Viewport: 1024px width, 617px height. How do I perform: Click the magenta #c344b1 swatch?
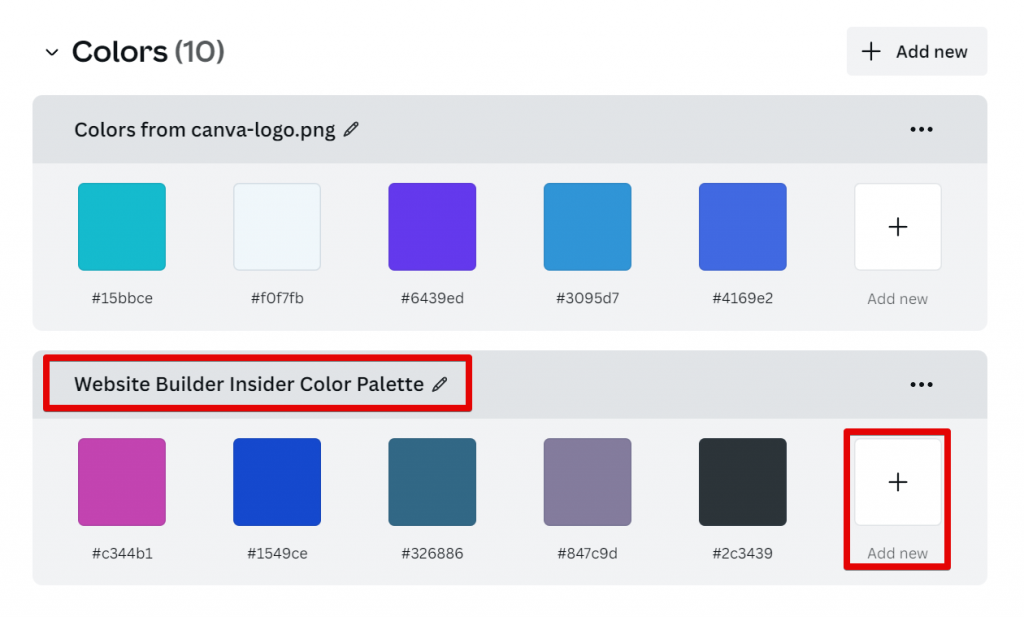(x=122, y=482)
